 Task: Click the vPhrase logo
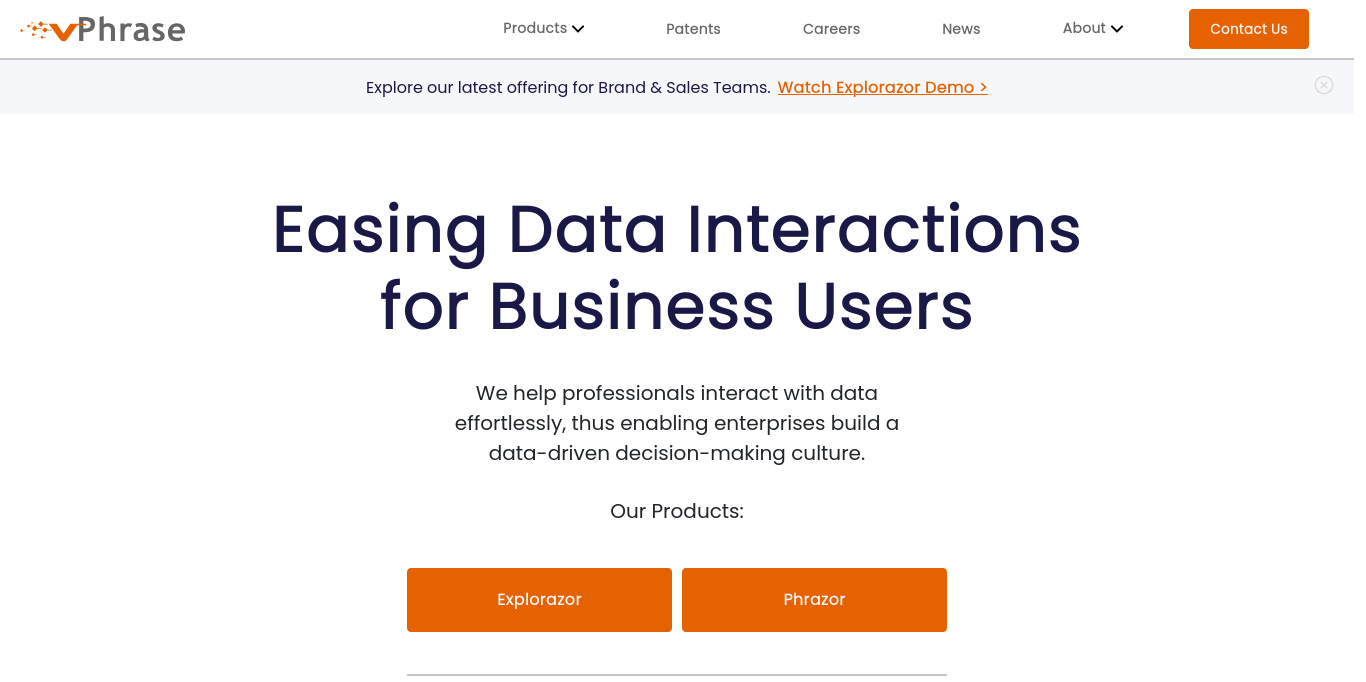coord(104,30)
